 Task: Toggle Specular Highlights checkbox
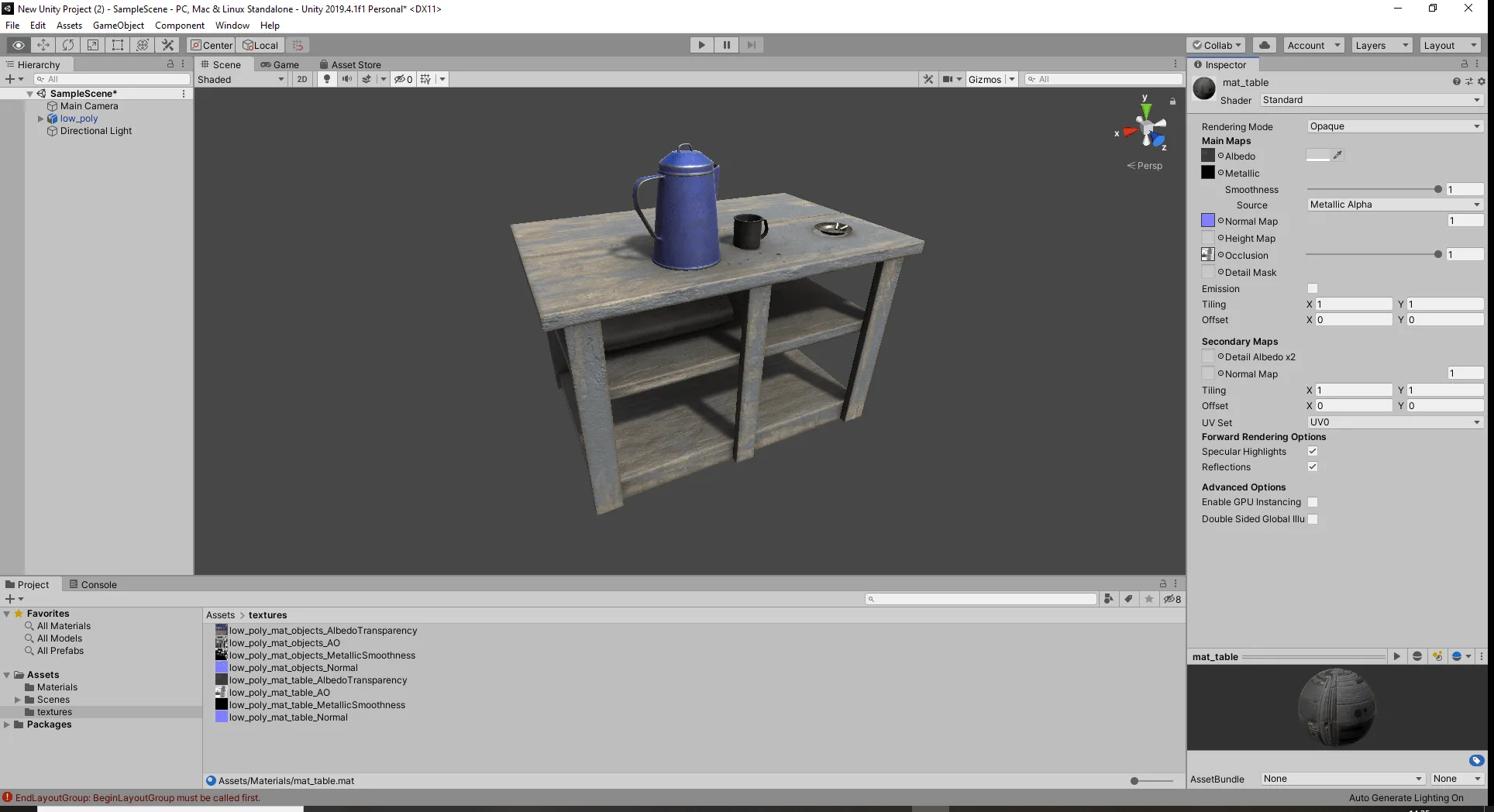click(1313, 451)
